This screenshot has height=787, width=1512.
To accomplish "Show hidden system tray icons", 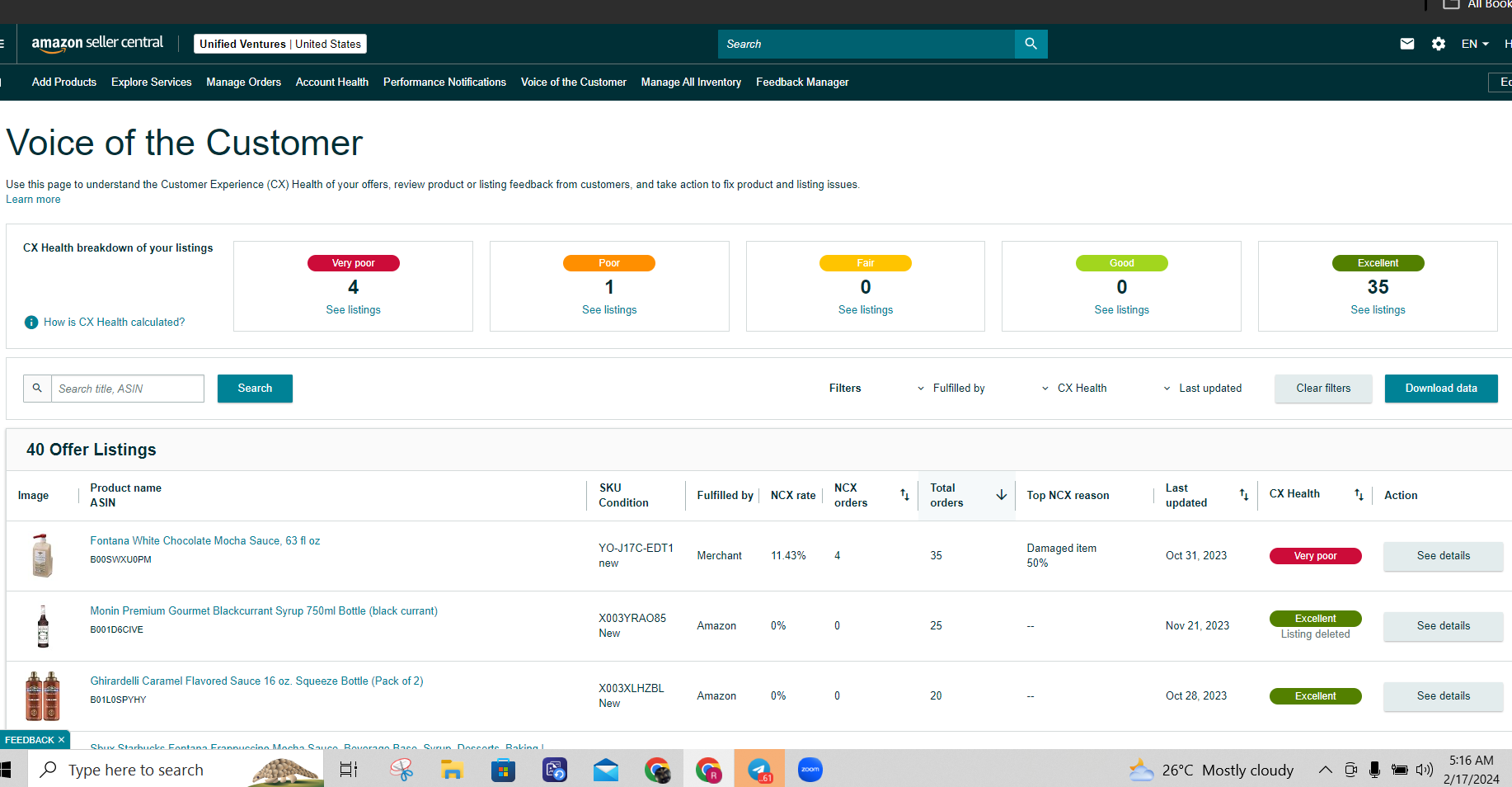I will [x=1325, y=770].
